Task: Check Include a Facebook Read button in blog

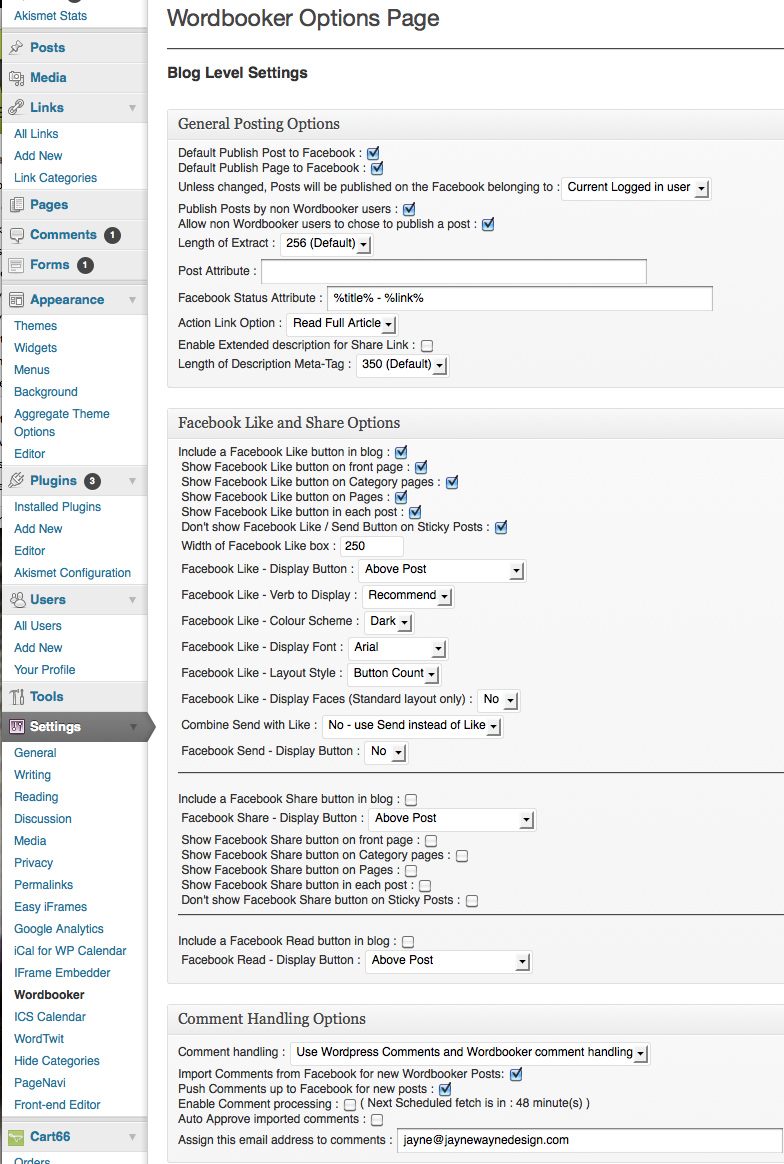Action: tap(408, 942)
